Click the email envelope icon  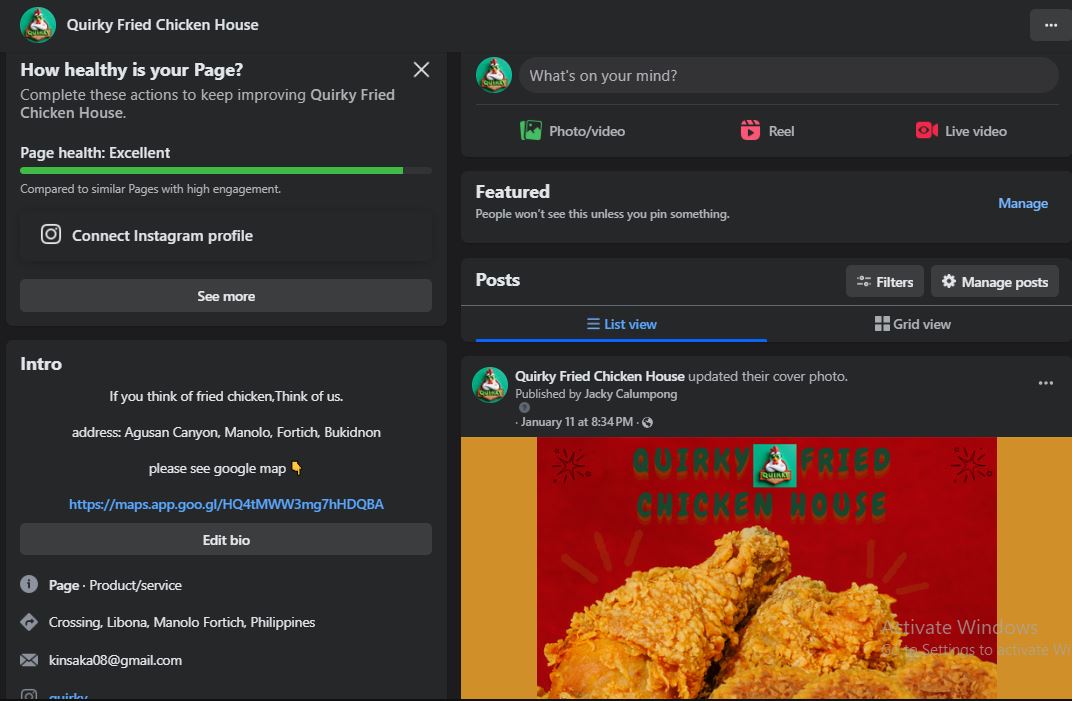[29, 660]
